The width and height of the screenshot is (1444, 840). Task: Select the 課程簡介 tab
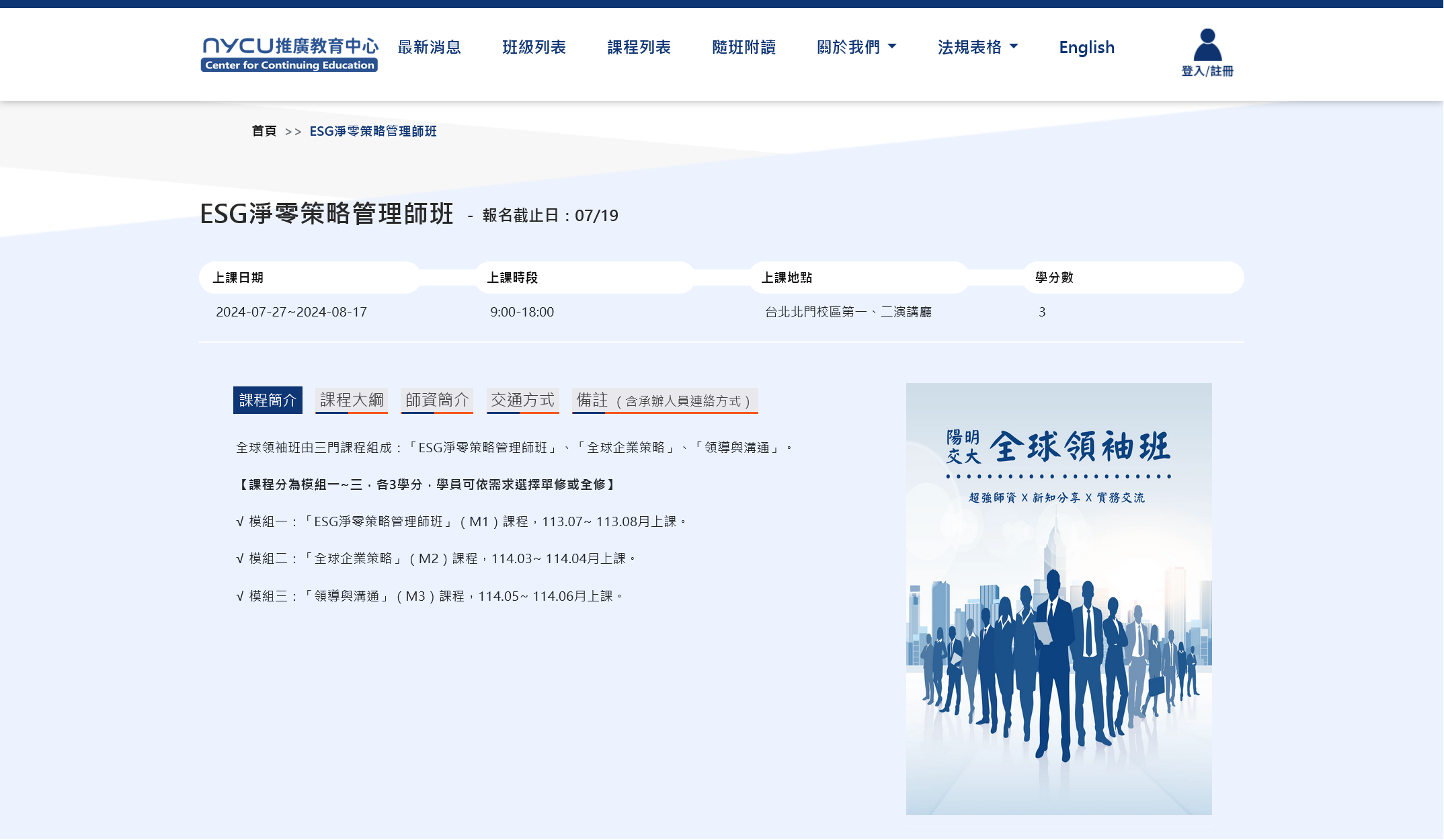point(268,400)
